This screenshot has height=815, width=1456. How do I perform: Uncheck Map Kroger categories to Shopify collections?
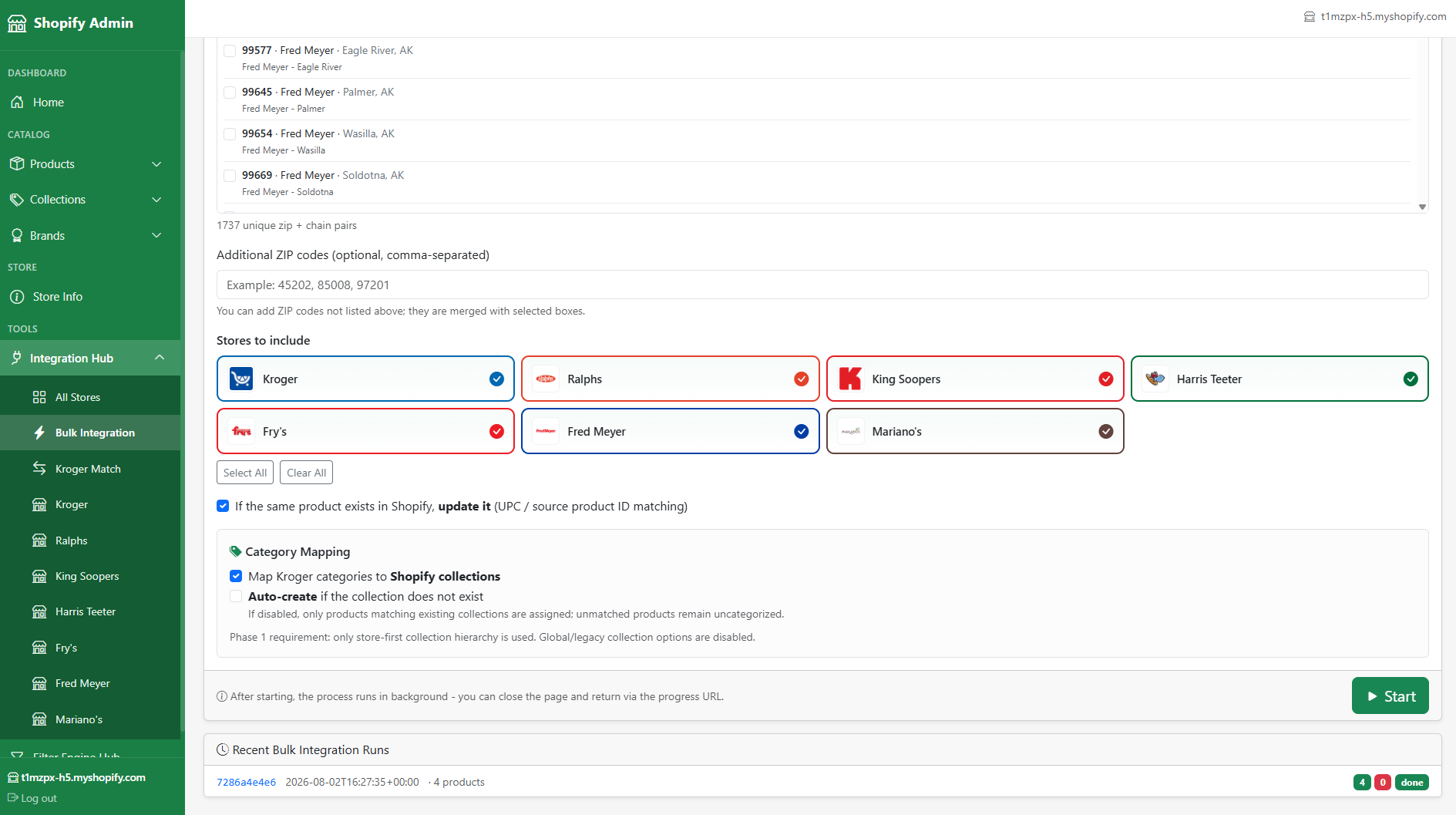(236, 577)
